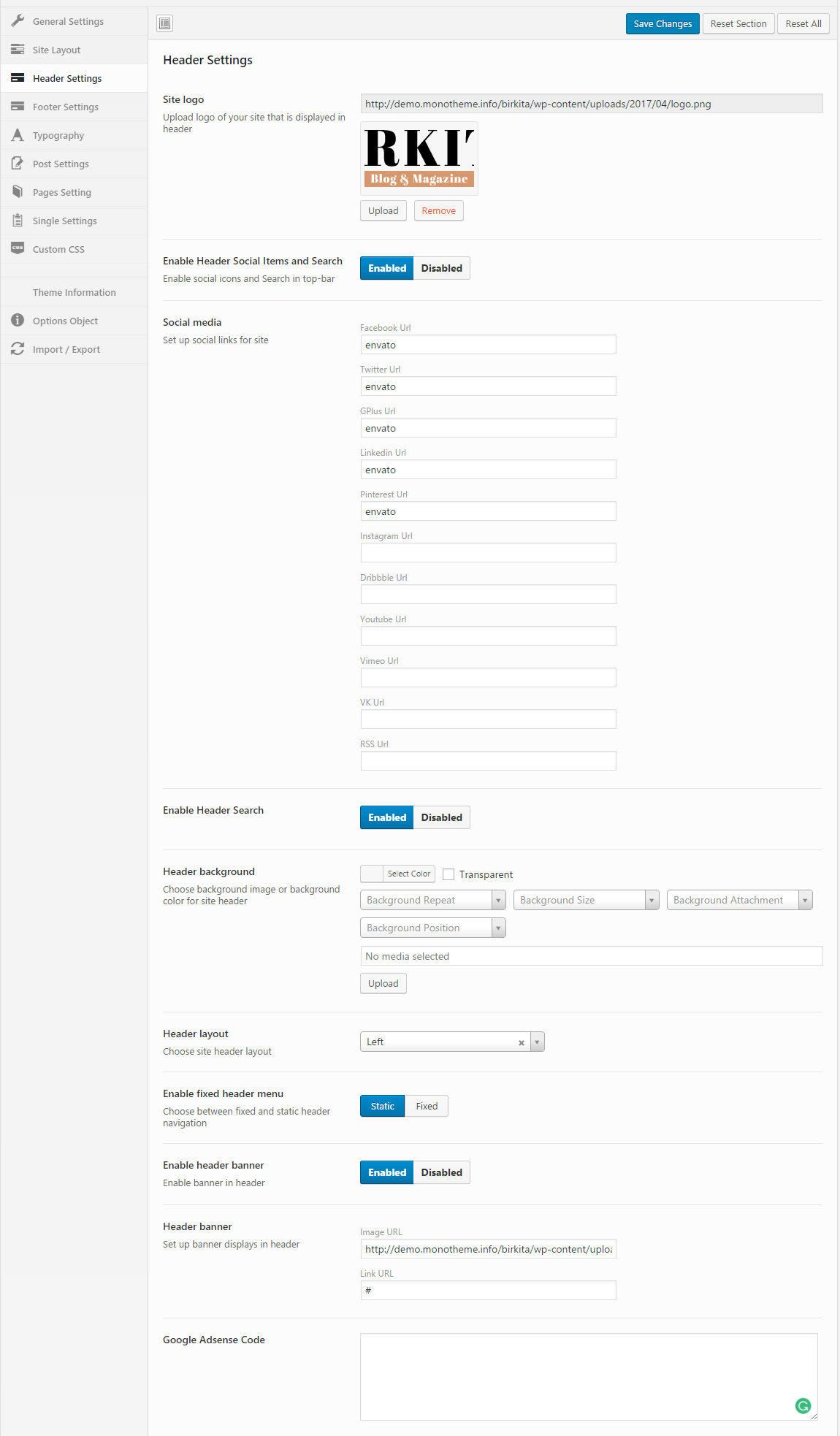Toggle the expand-all sections icon in toolbar

pyautogui.click(x=165, y=23)
